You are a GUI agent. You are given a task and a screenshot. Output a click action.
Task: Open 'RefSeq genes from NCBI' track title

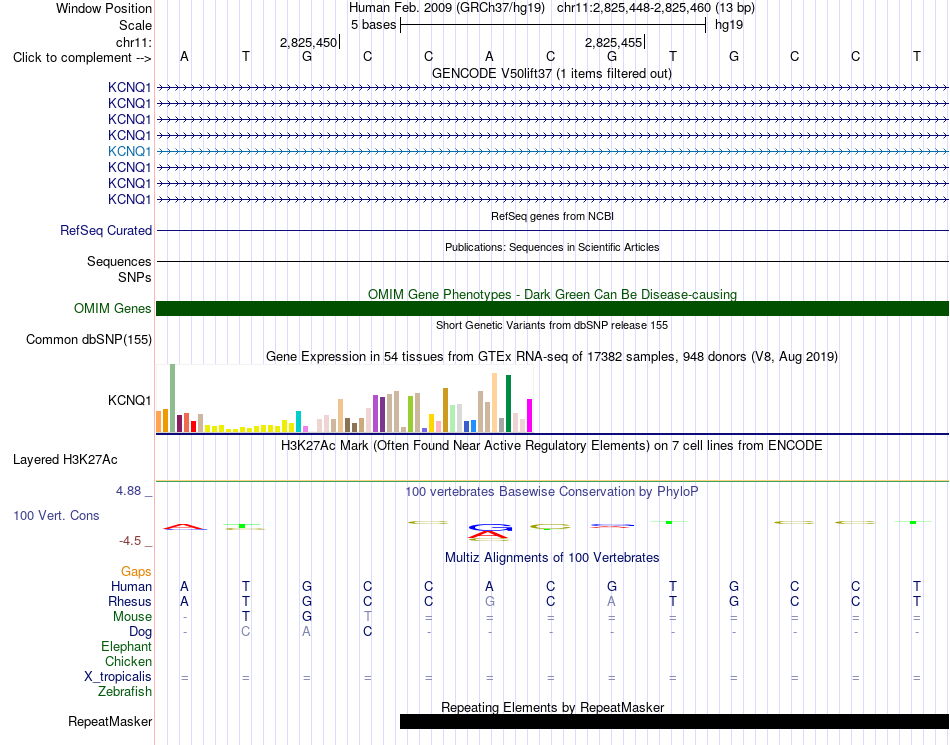(553, 216)
